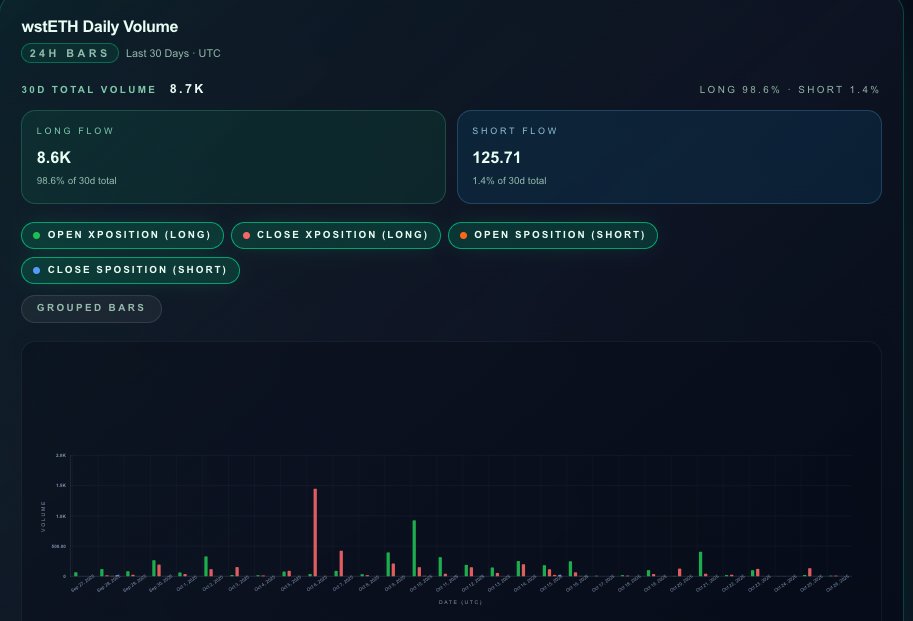Click the '8.7K' total volume value
Image resolution: width=913 pixels, height=621 pixels.
pos(187,89)
